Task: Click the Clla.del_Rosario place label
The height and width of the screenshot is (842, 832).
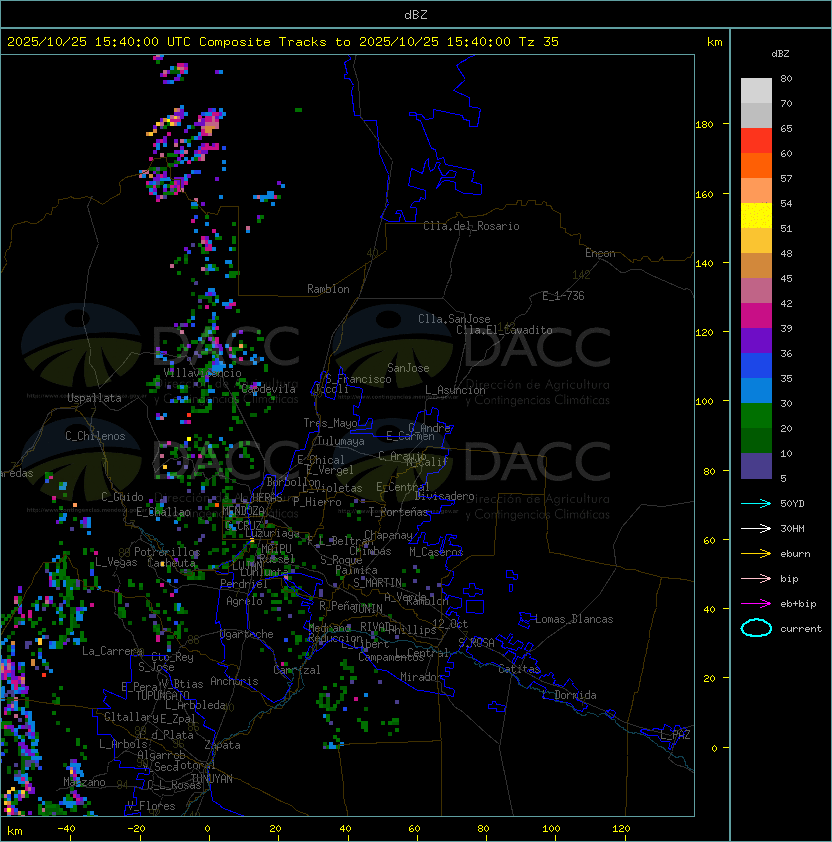Action: (471, 226)
